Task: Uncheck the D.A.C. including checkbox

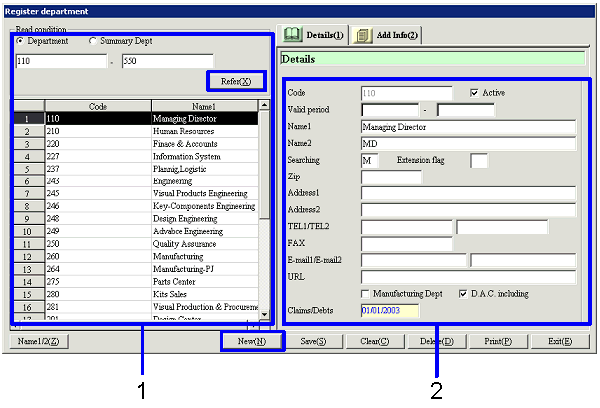Action: (462, 293)
